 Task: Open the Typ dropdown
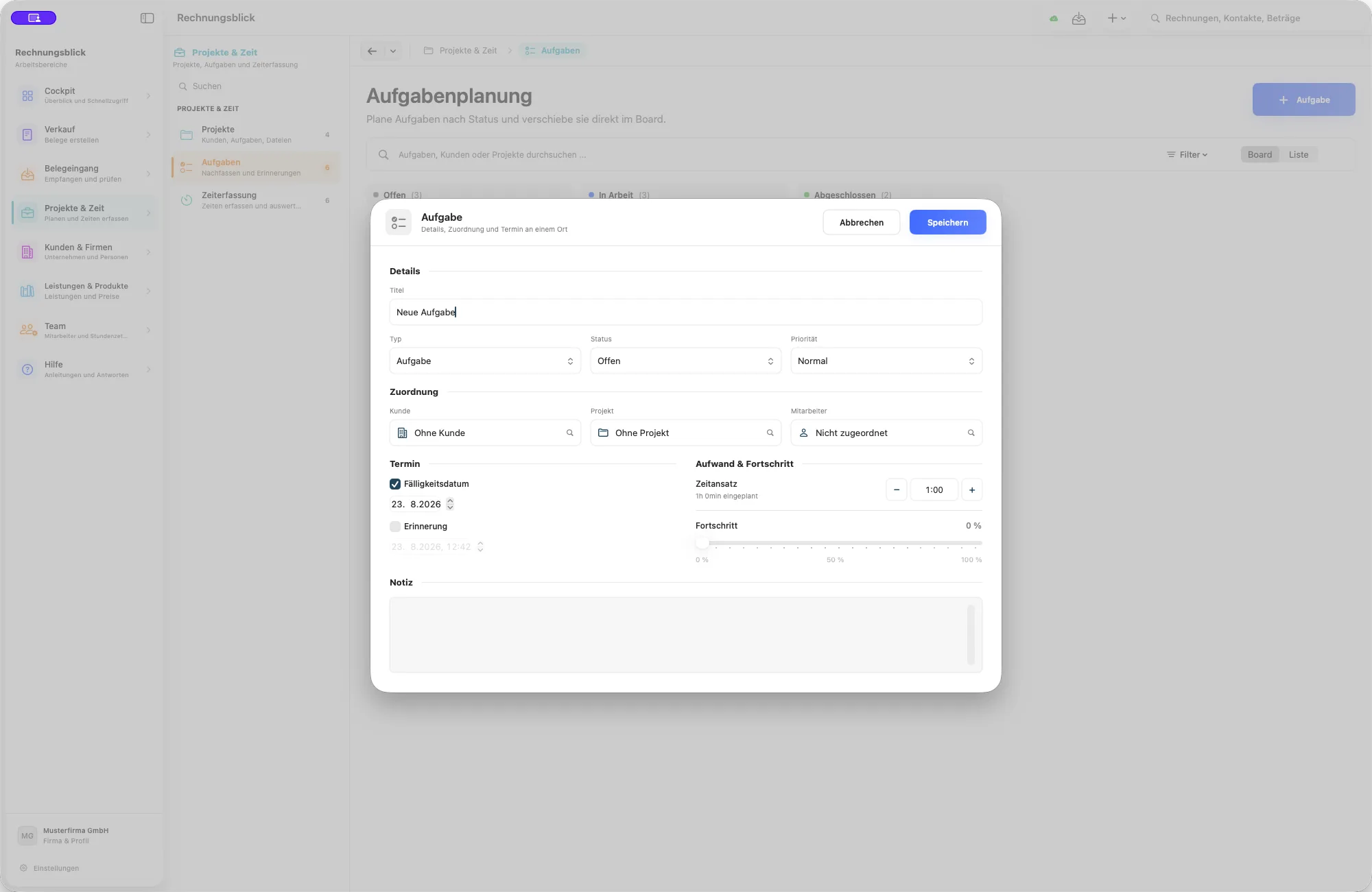tap(485, 361)
